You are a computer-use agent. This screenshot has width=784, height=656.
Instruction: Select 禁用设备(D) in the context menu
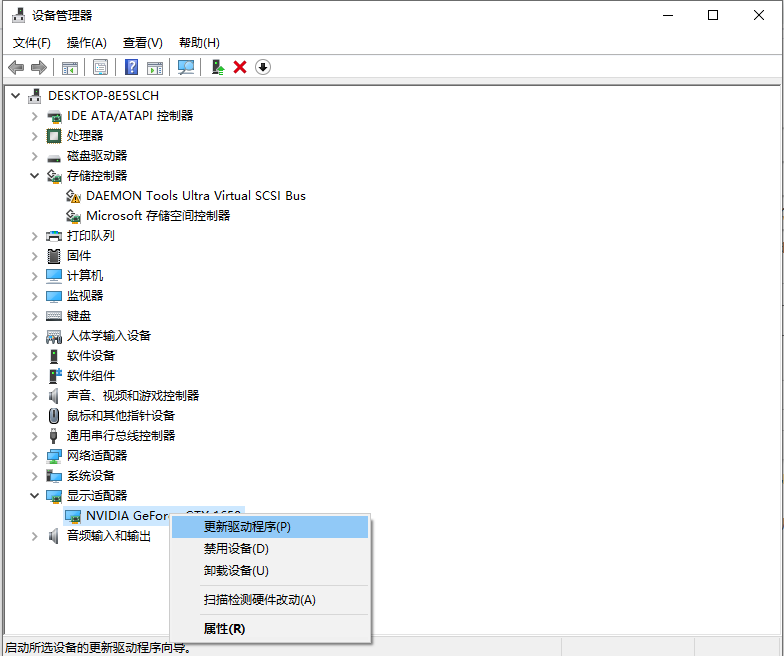236,549
